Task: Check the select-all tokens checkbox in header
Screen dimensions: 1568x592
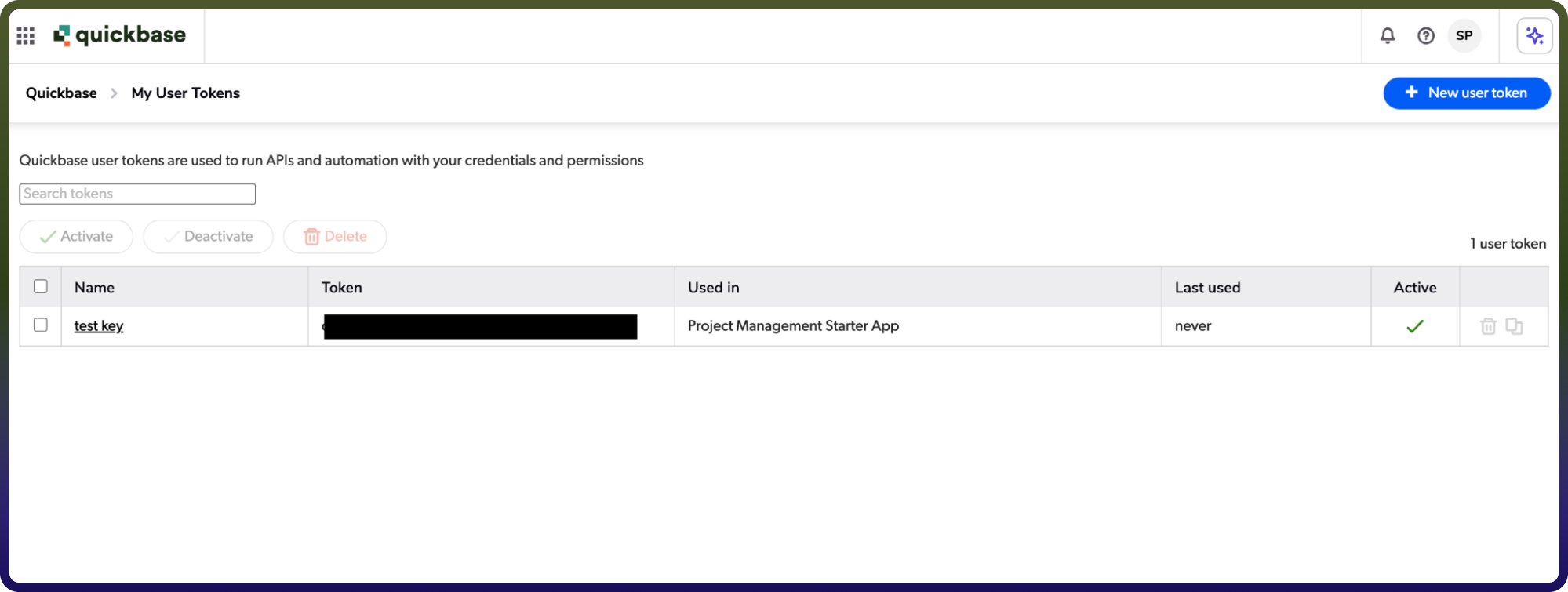Action: [x=41, y=286]
